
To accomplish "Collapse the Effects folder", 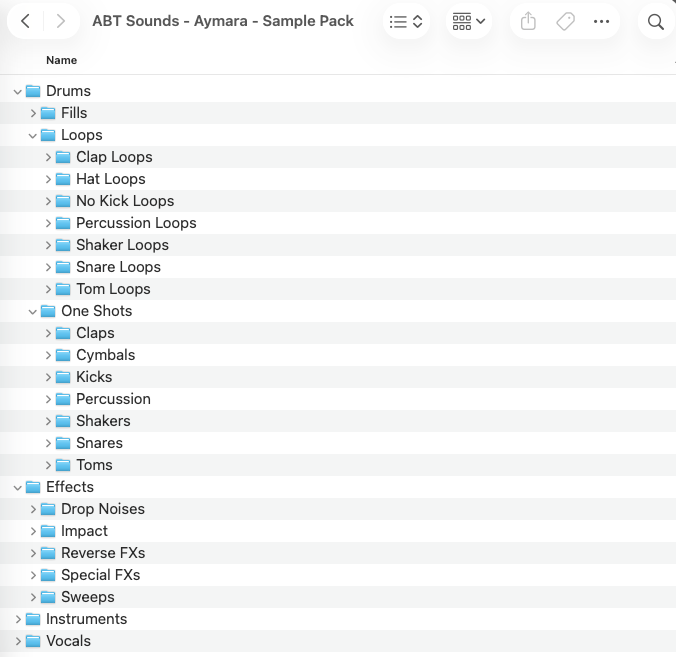I will click(x=18, y=487).
